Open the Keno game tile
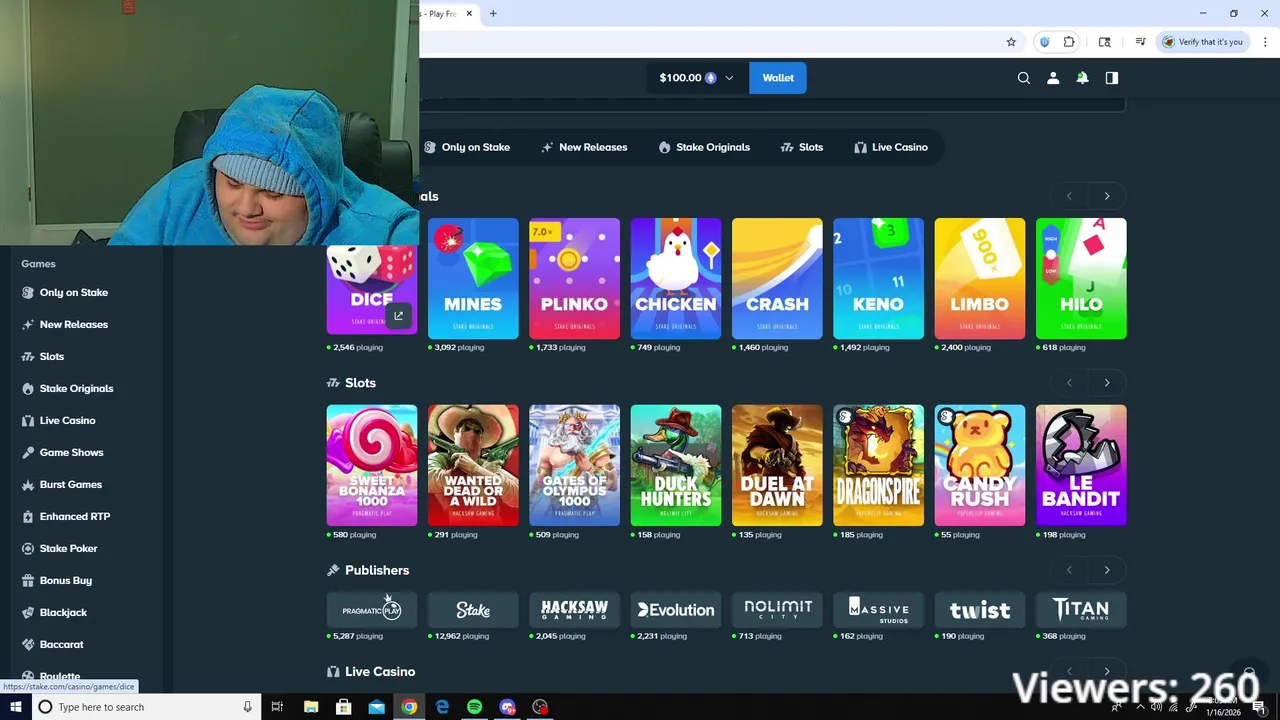This screenshot has height=720, width=1280. (878, 278)
